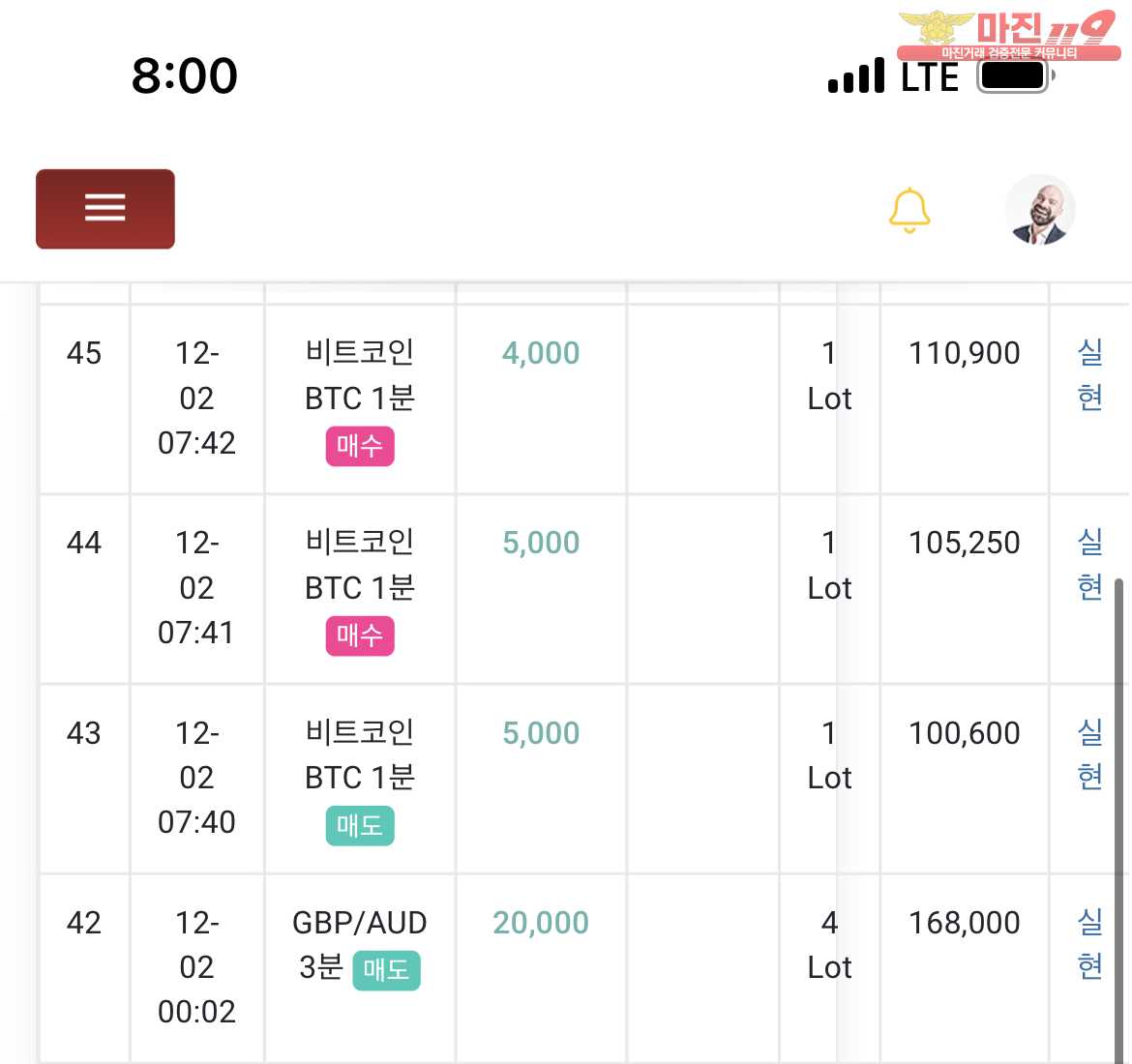Tap the 168,000 balance value
Image resolution: width=1132 pixels, height=1064 pixels.
tap(964, 923)
